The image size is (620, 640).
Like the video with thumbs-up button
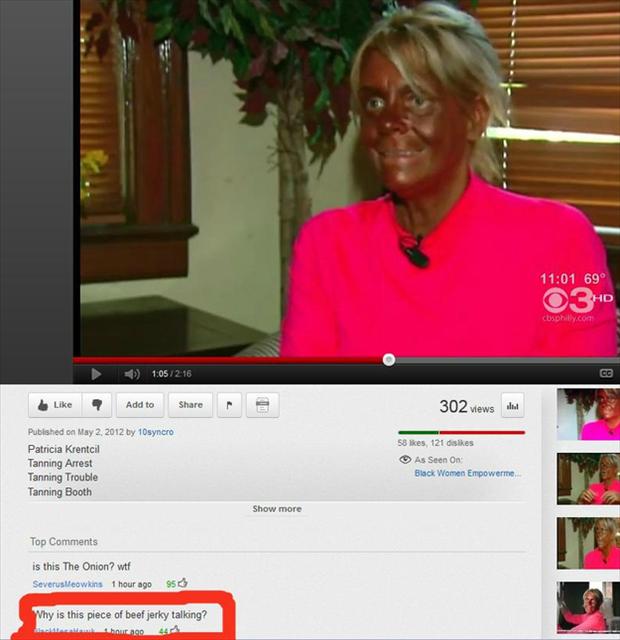click(x=55, y=405)
